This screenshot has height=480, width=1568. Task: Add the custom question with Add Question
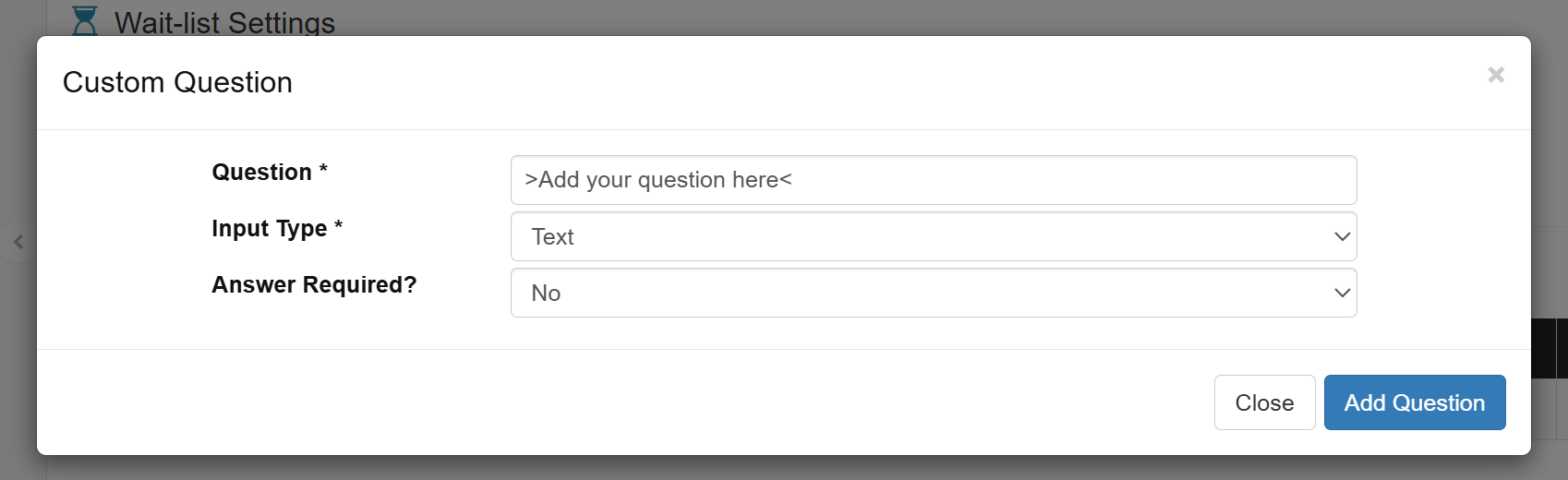pyautogui.click(x=1415, y=402)
